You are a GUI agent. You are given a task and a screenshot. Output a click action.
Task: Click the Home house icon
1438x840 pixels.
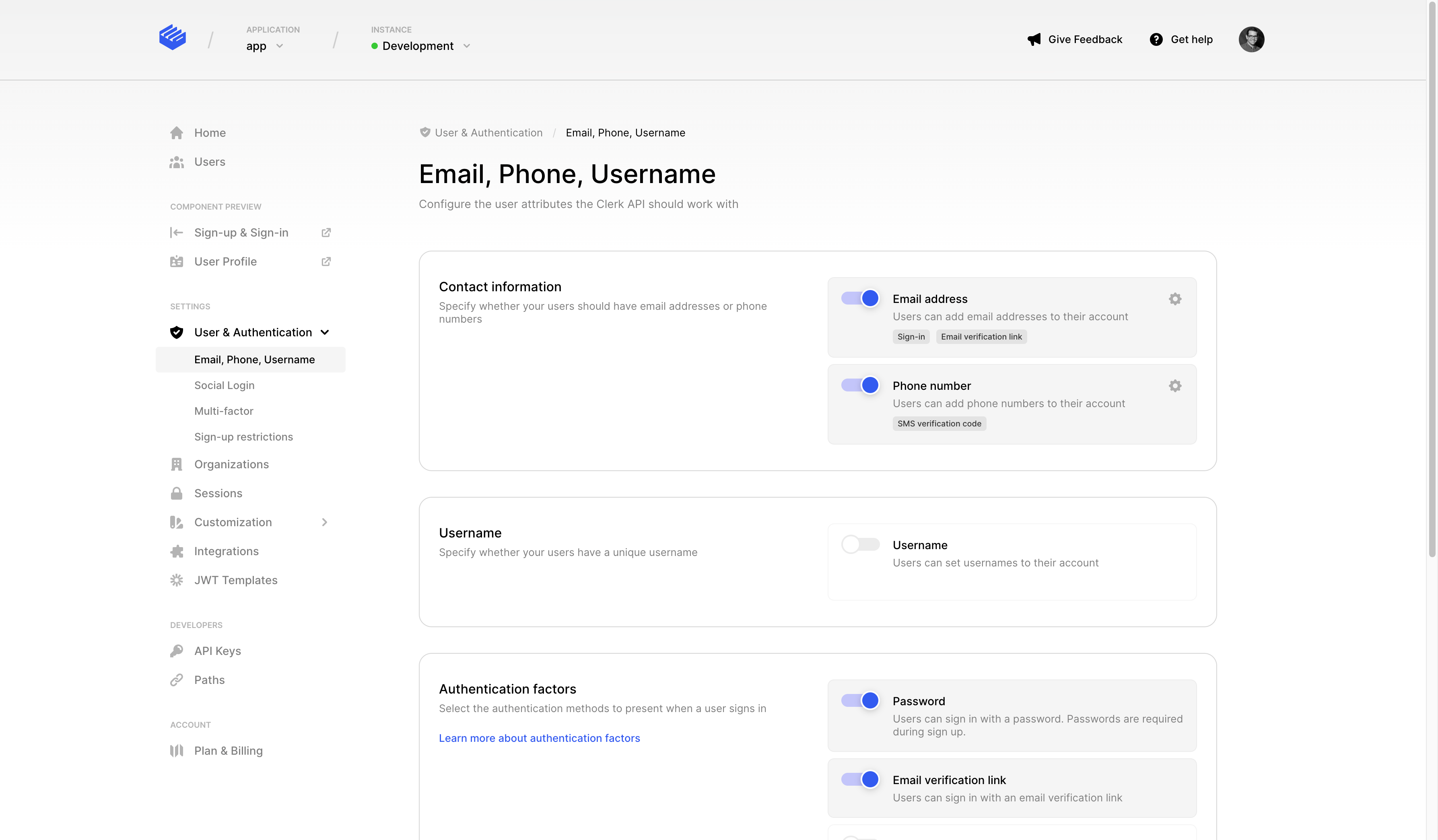(x=176, y=133)
